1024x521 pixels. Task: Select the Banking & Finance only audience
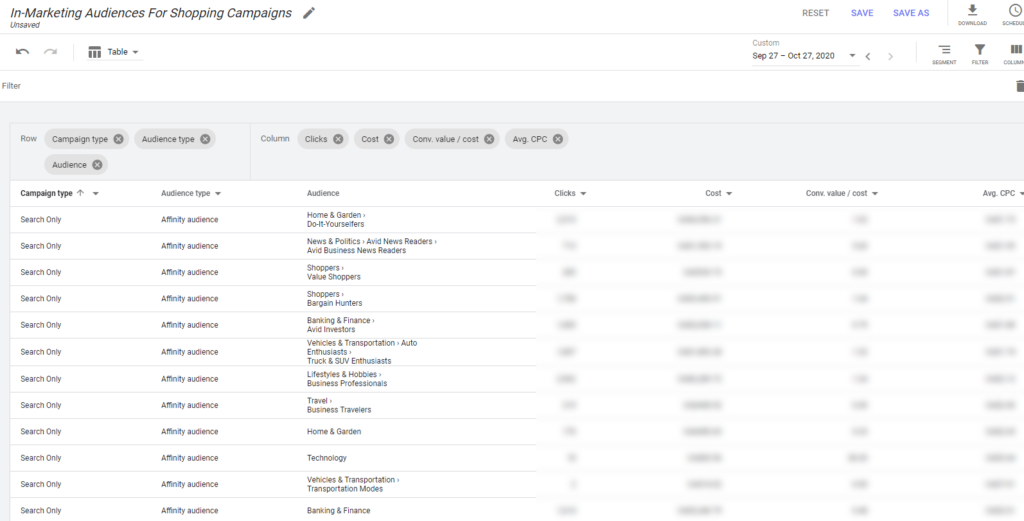click(338, 511)
